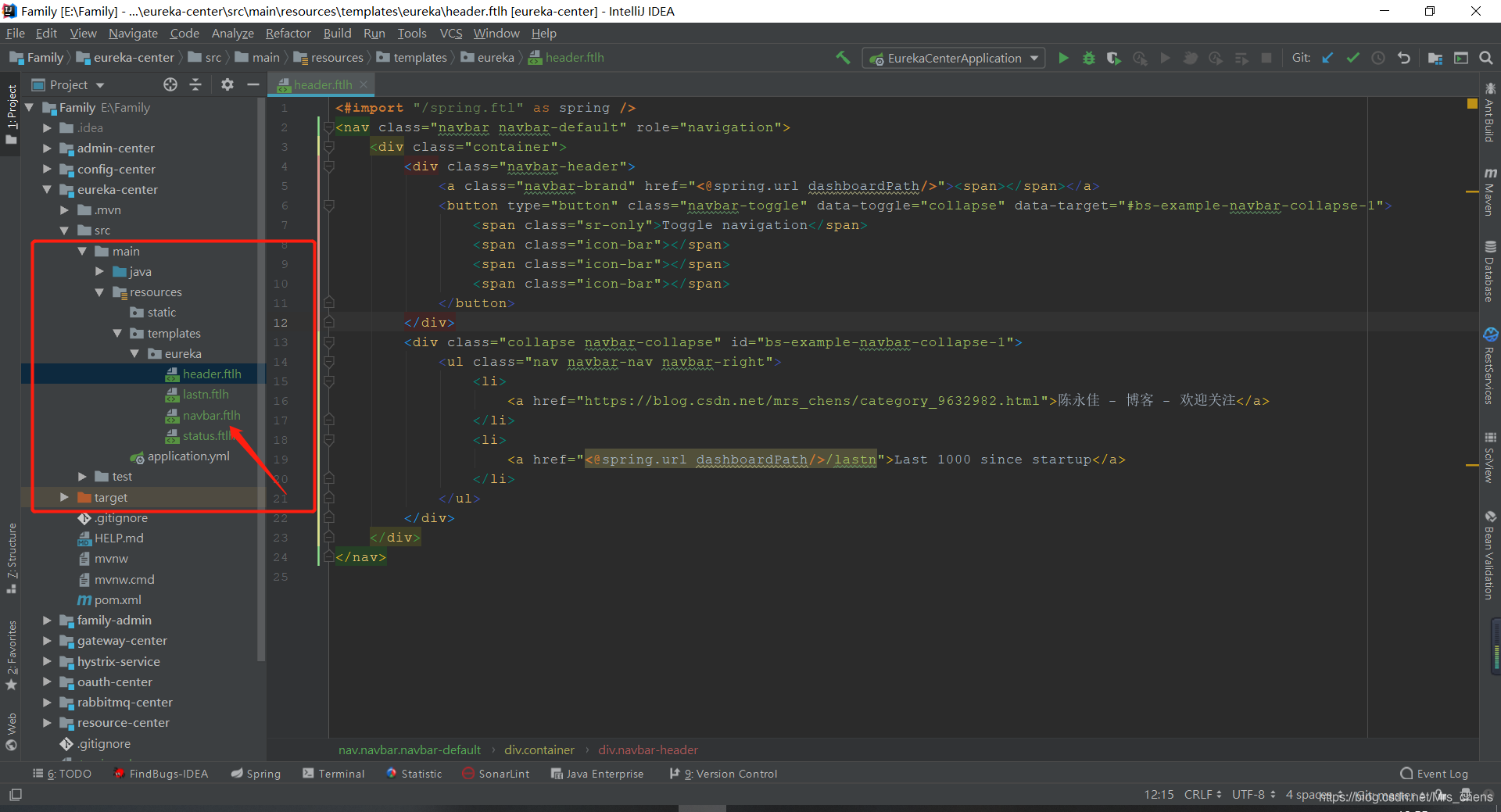This screenshot has width=1501, height=812.
Task: Collapse the eureka-center module
Action: [47, 190]
